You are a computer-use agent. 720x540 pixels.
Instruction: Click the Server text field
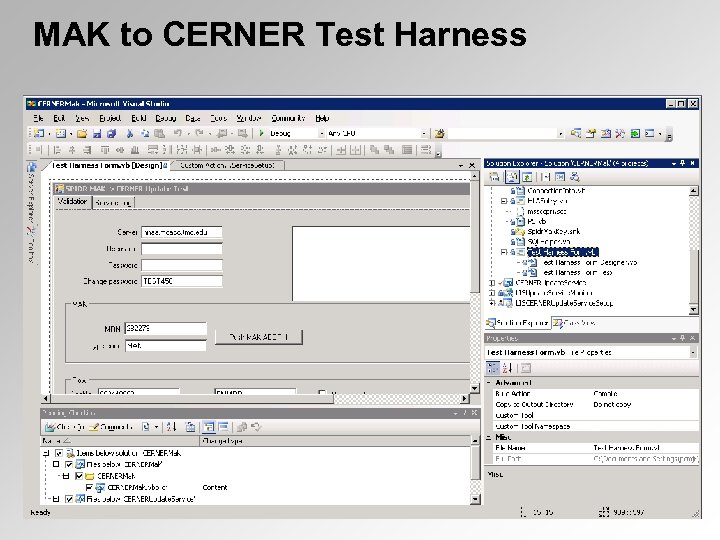[x=182, y=232]
